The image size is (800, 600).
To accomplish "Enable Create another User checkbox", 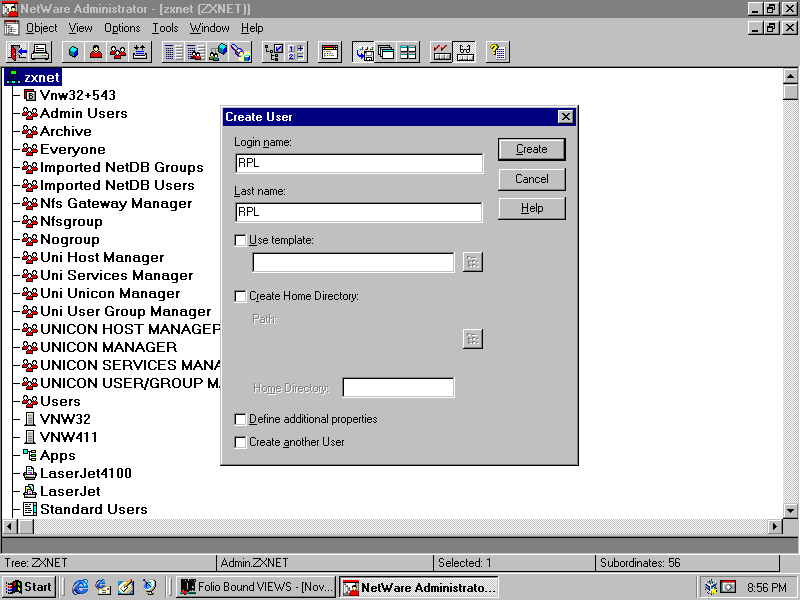I will tap(240, 442).
